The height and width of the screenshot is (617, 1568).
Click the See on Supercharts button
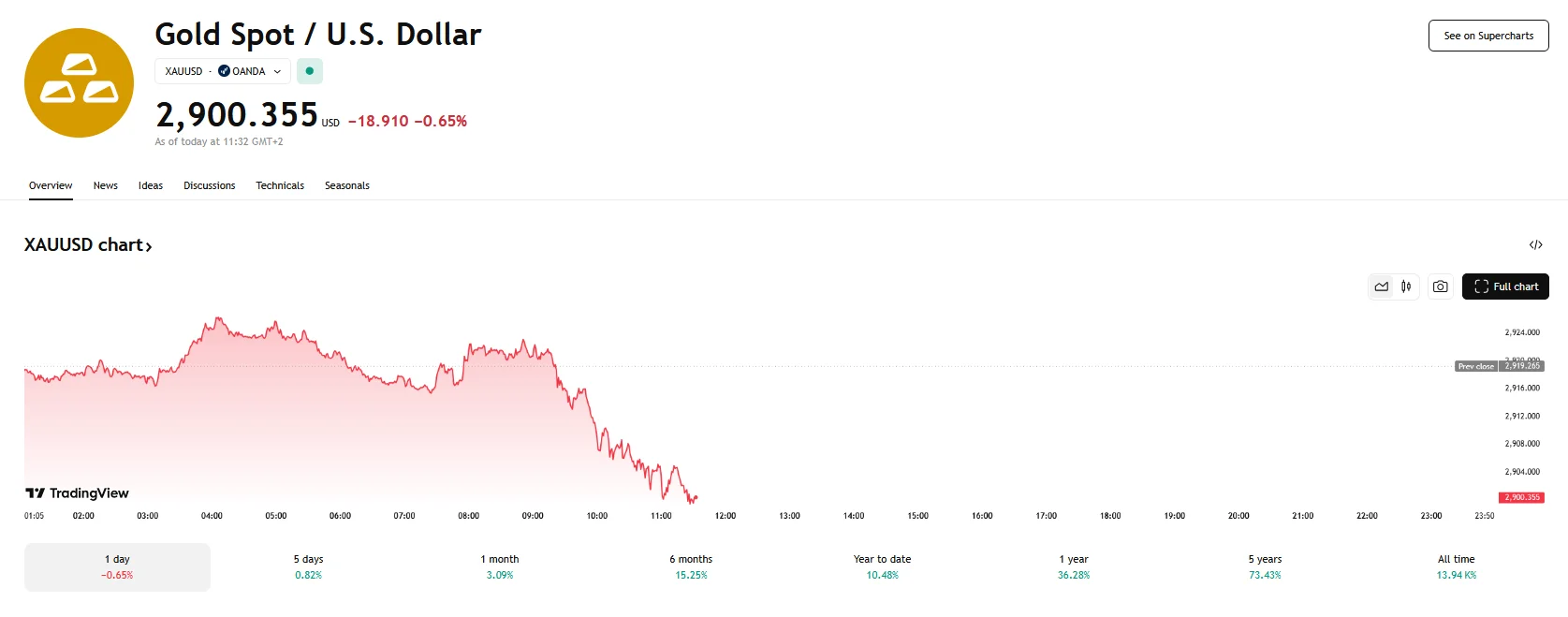pyautogui.click(x=1487, y=36)
